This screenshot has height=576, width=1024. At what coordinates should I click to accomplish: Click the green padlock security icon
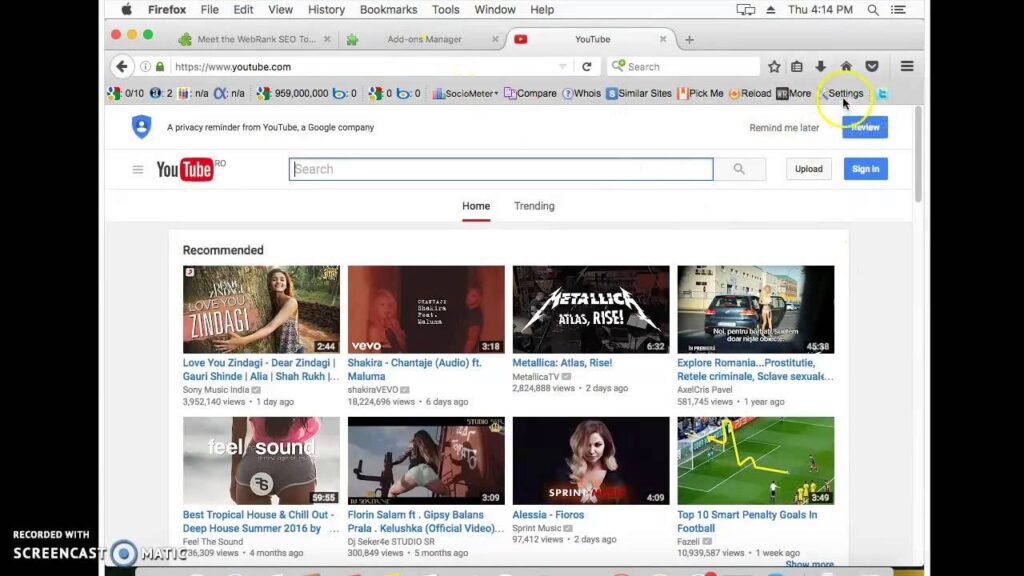[x=160, y=67]
